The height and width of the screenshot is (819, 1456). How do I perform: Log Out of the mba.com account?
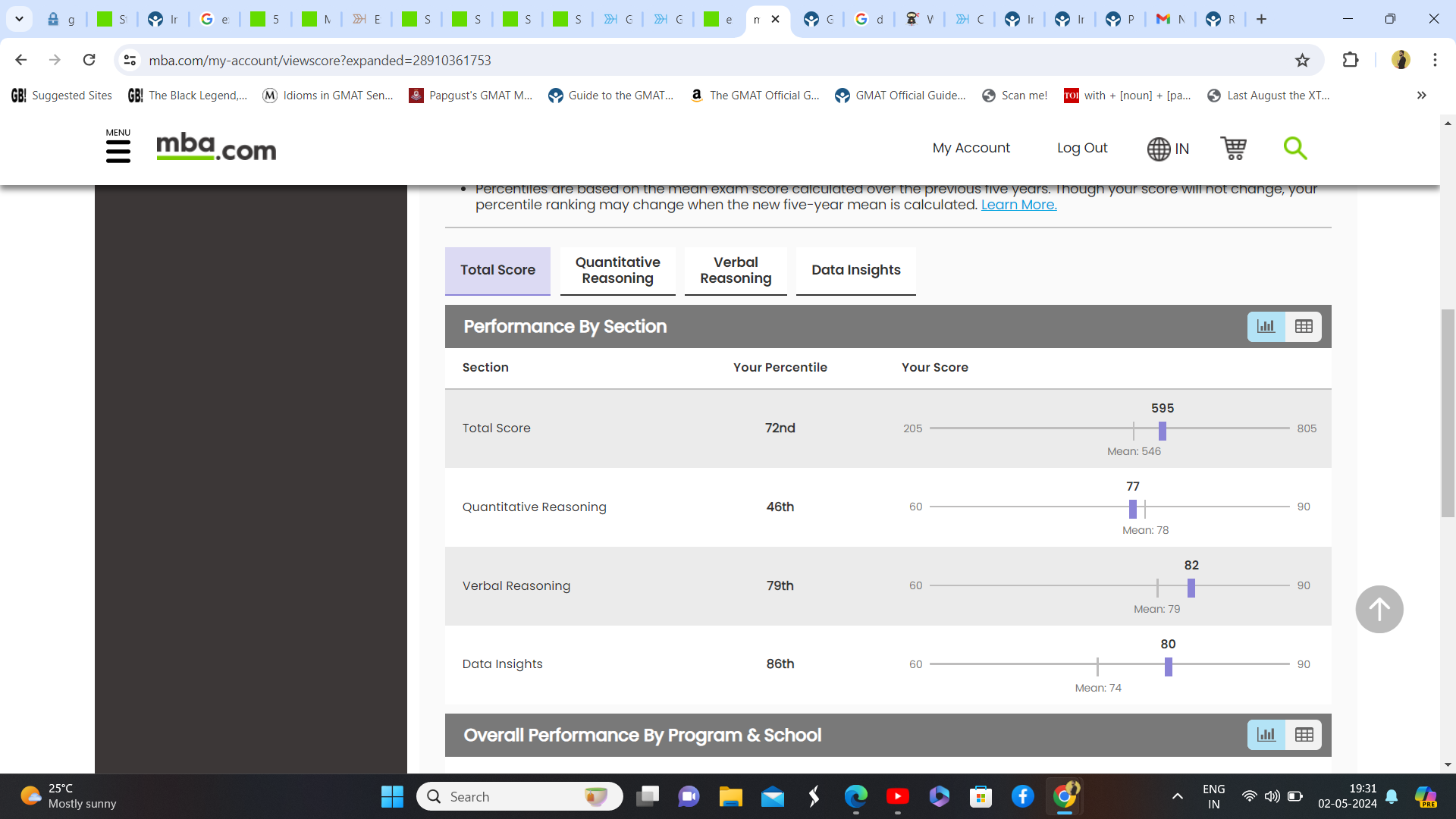1082,148
